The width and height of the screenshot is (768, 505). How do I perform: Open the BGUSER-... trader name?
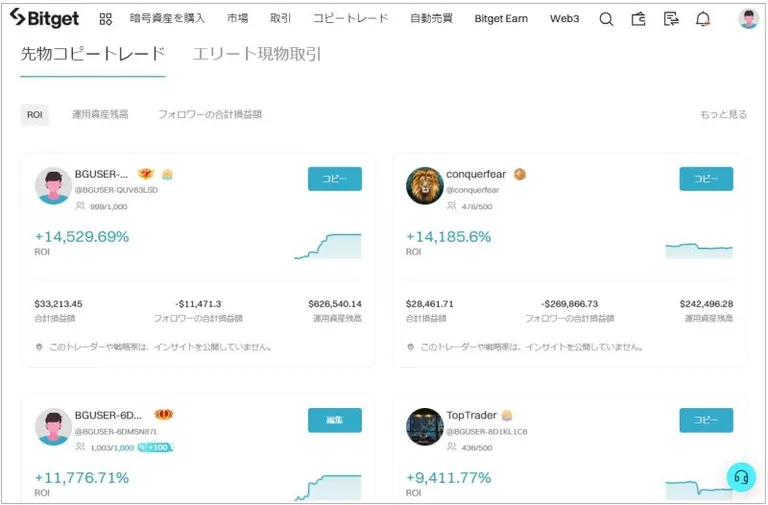pos(101,174)
